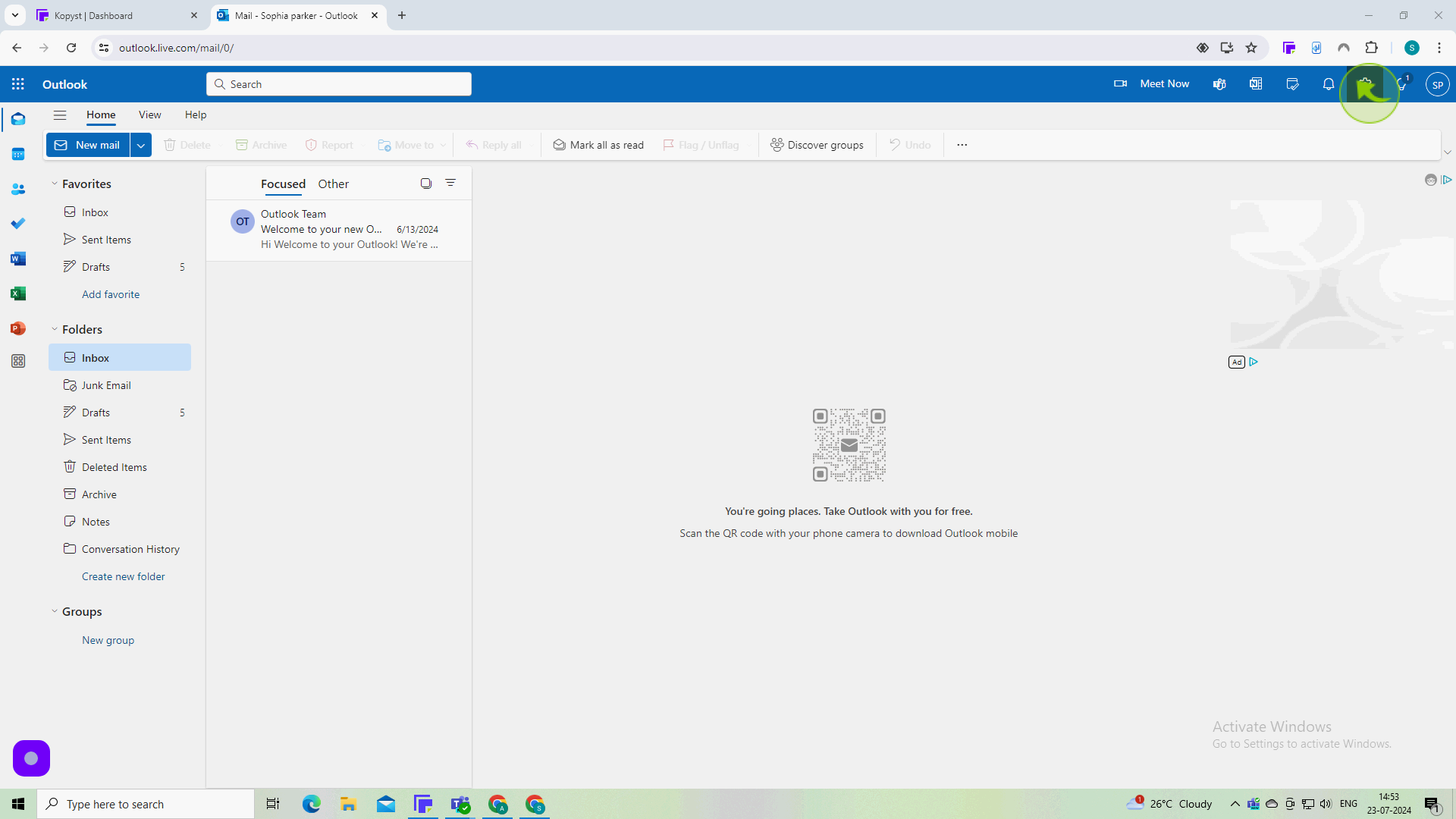Select the Undo action icon
Viewport: 1456px width, 819px height.
[x=895, y=145]
